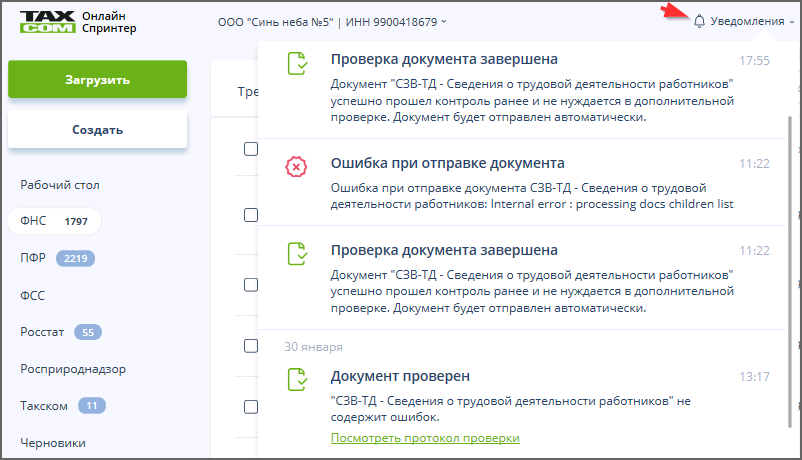Tick the first checkbox in the document list
The height and width of the screenshot is (460, 802).
pos(251,149)
